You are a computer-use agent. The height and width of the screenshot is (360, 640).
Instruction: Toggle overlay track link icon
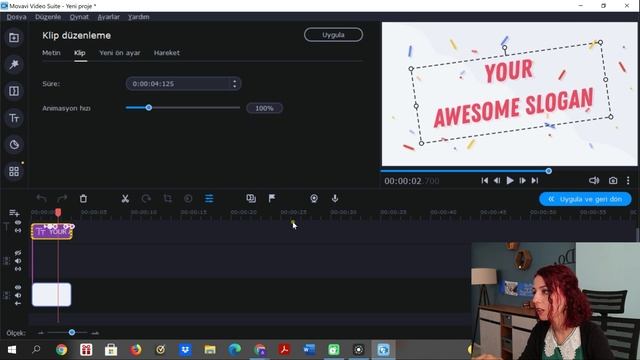[18, 269]
